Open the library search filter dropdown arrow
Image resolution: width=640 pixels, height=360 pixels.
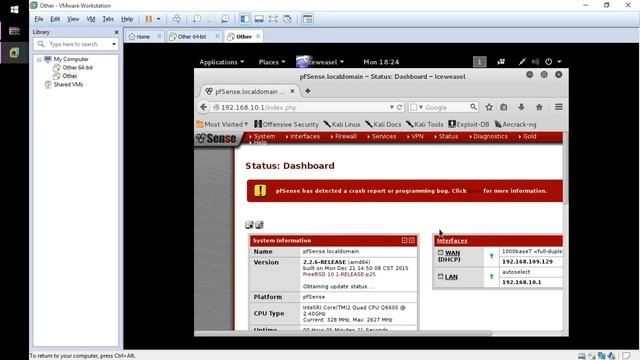[x=114, y=44]
